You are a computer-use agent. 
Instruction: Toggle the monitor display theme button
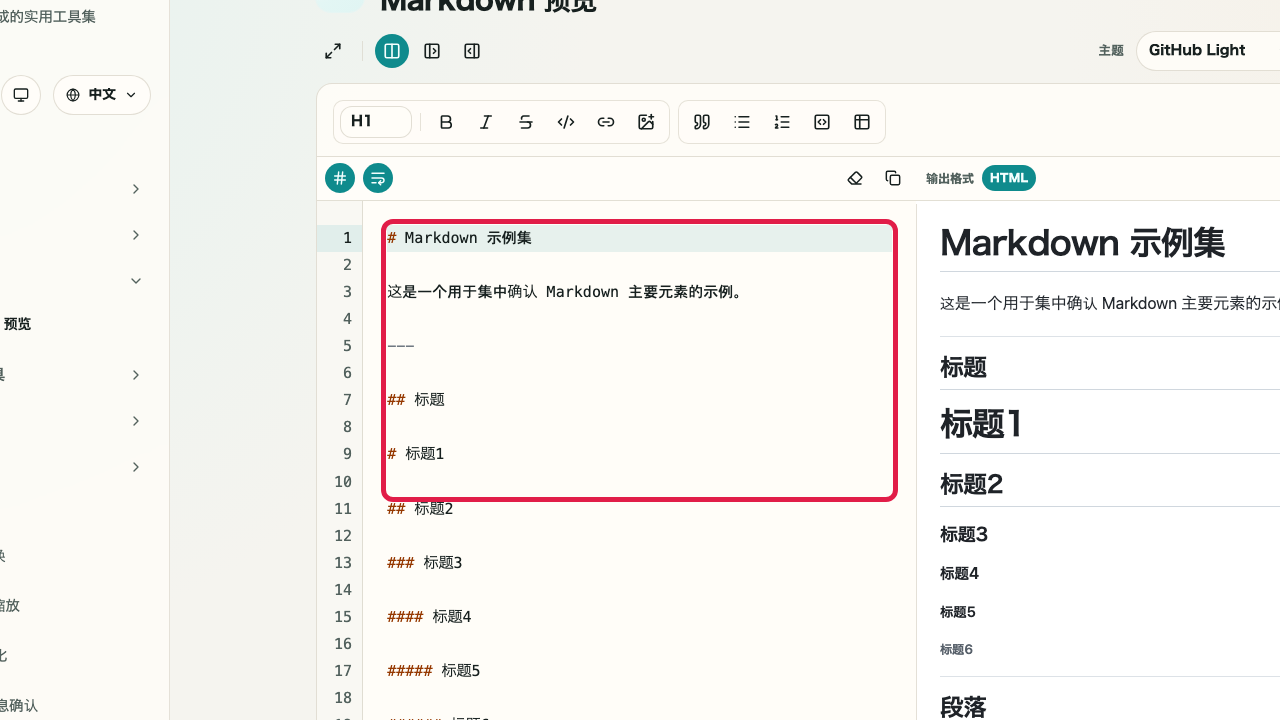pyautogui.click(x=21, y=95)
